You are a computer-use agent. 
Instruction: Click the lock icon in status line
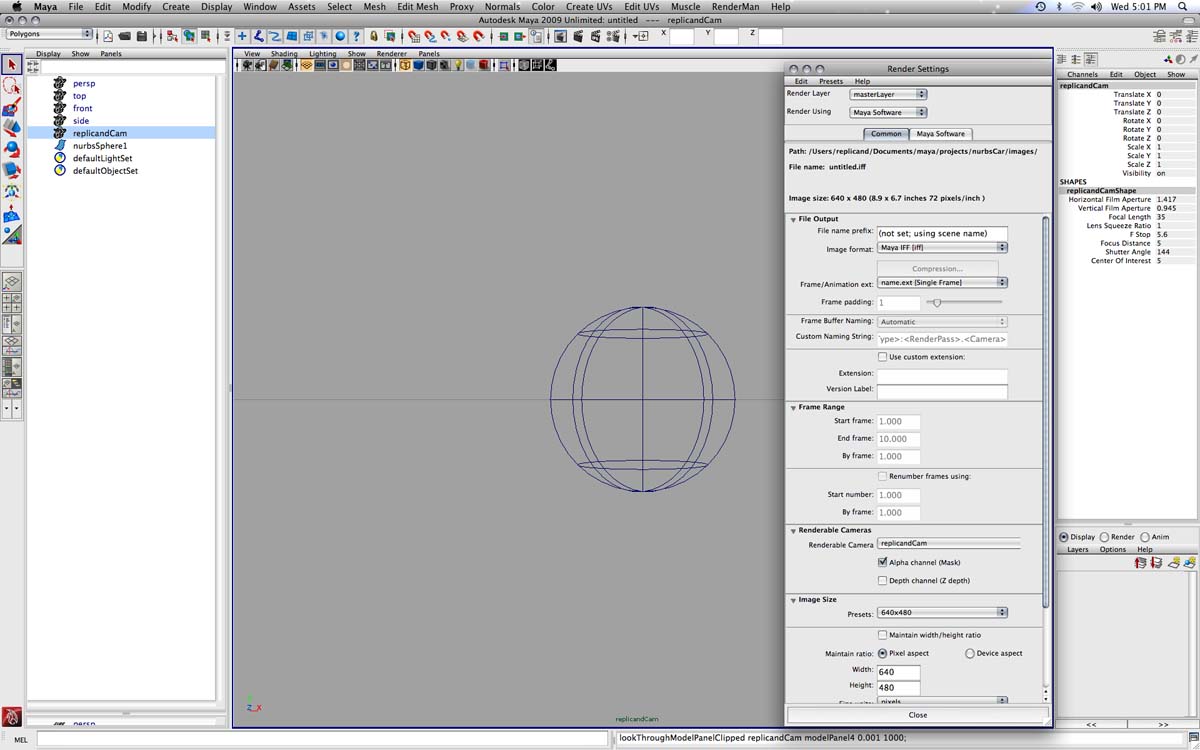374,36
